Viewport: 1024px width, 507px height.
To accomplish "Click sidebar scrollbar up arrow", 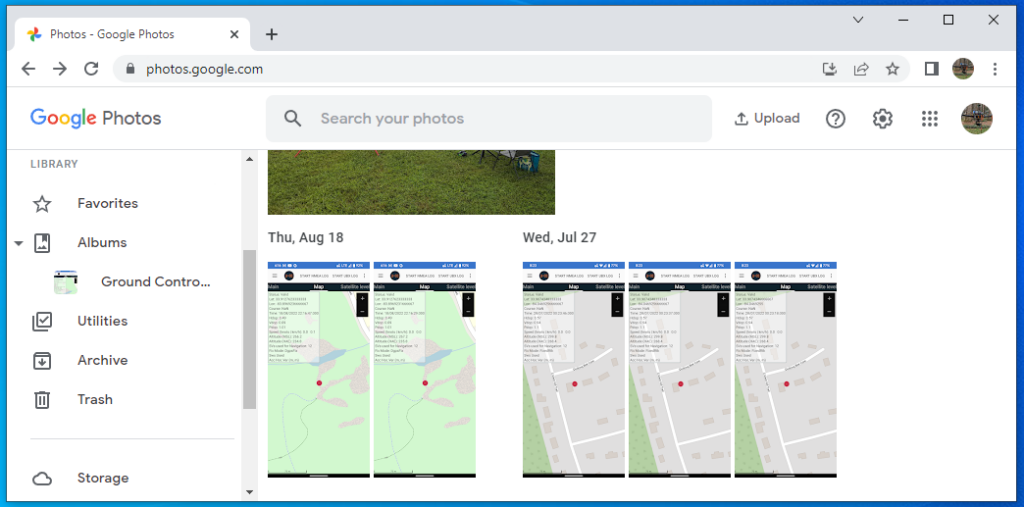I will [249, 159].
